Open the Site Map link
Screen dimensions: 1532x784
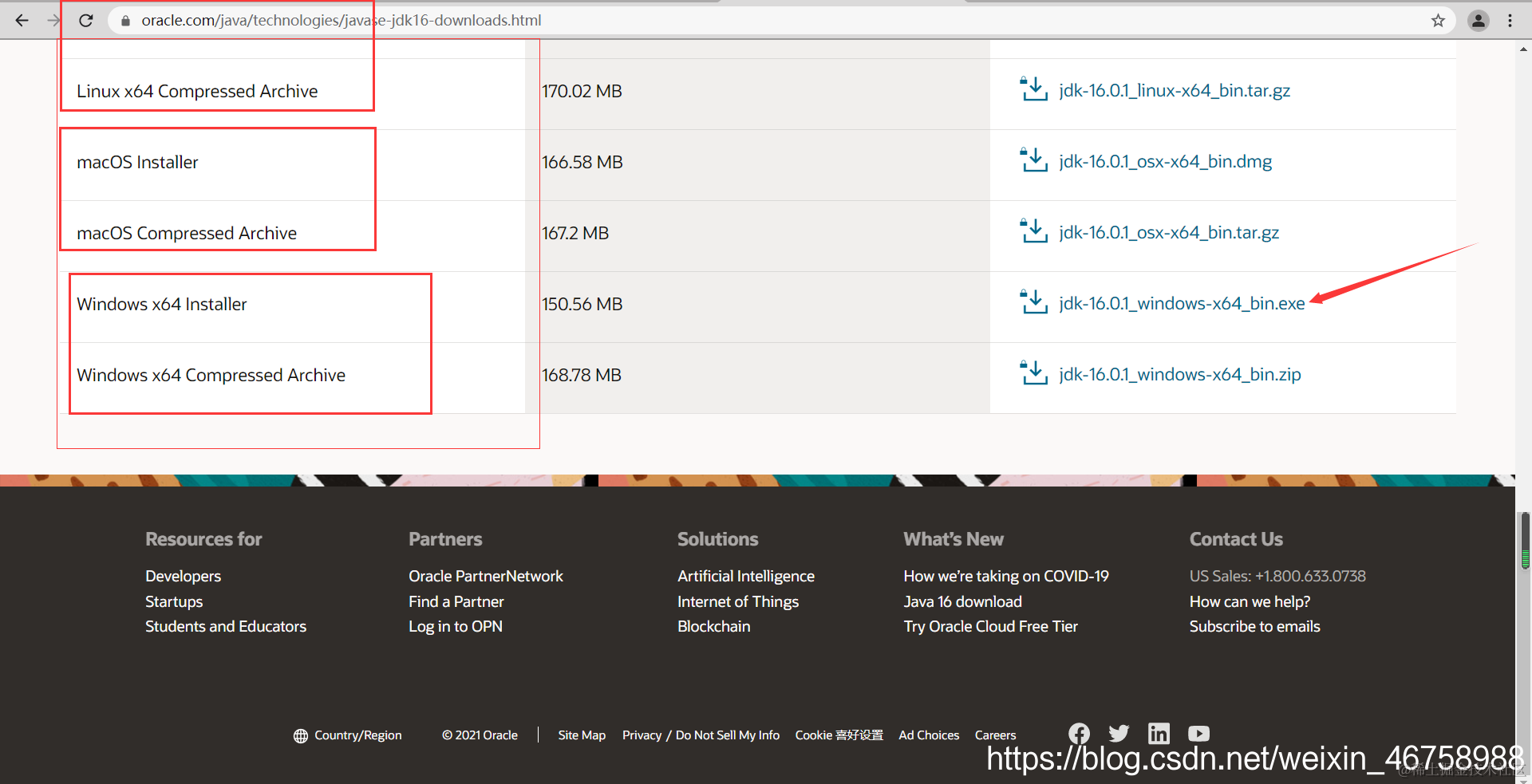tap(582, 735)
